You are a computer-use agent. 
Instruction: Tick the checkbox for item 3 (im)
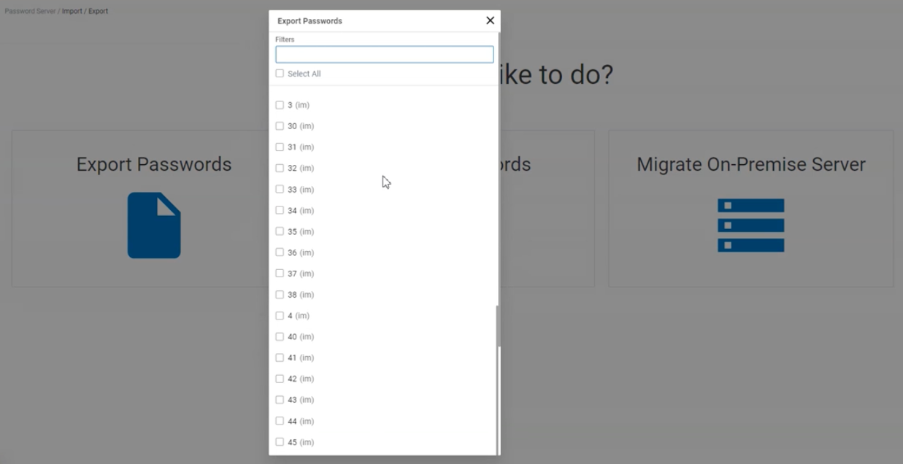[x=280, y=105]
